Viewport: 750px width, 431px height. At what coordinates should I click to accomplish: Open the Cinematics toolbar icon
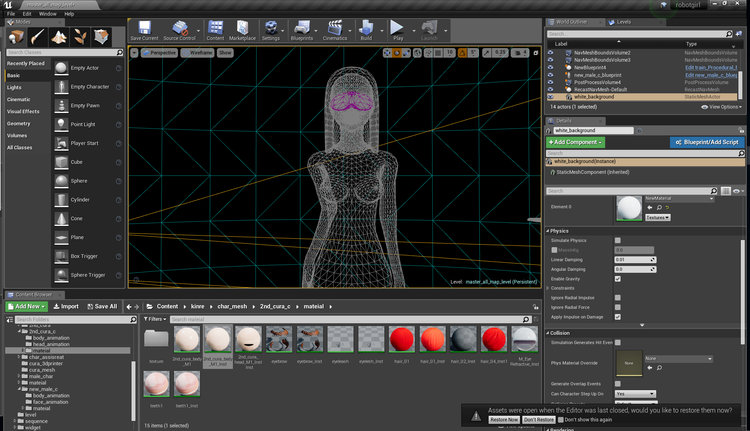334,28
